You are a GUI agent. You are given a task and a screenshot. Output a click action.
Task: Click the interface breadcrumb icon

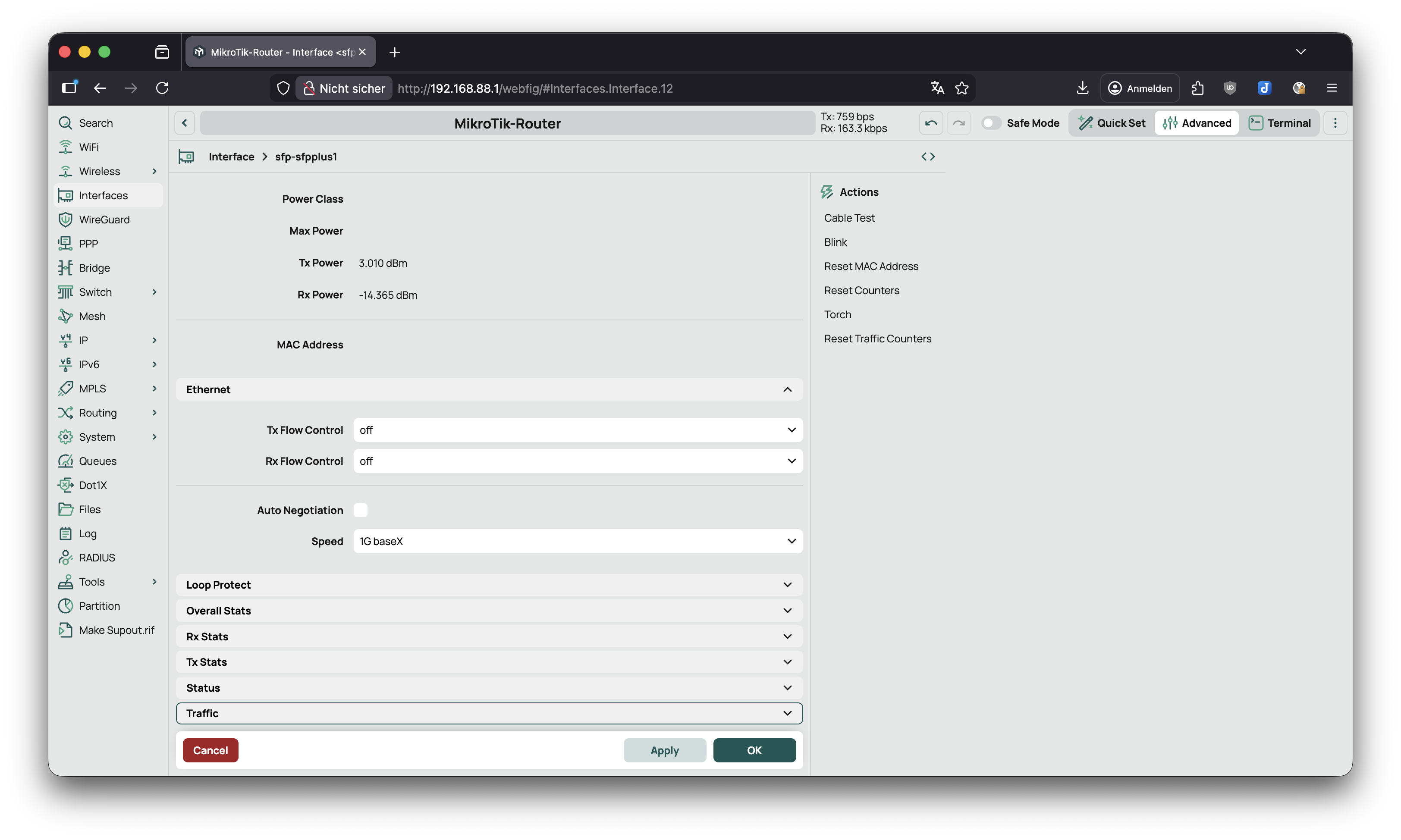pos(186,157)
